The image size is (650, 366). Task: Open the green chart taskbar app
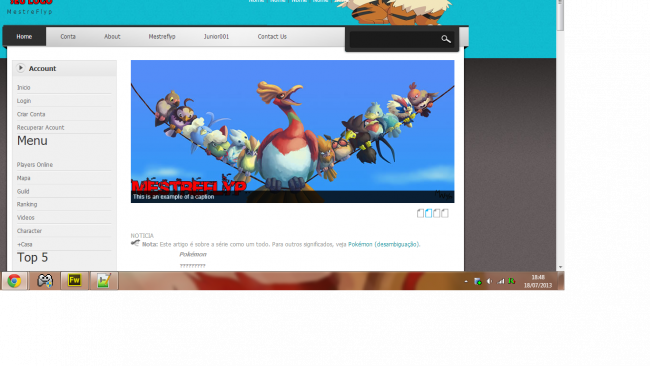103,281
